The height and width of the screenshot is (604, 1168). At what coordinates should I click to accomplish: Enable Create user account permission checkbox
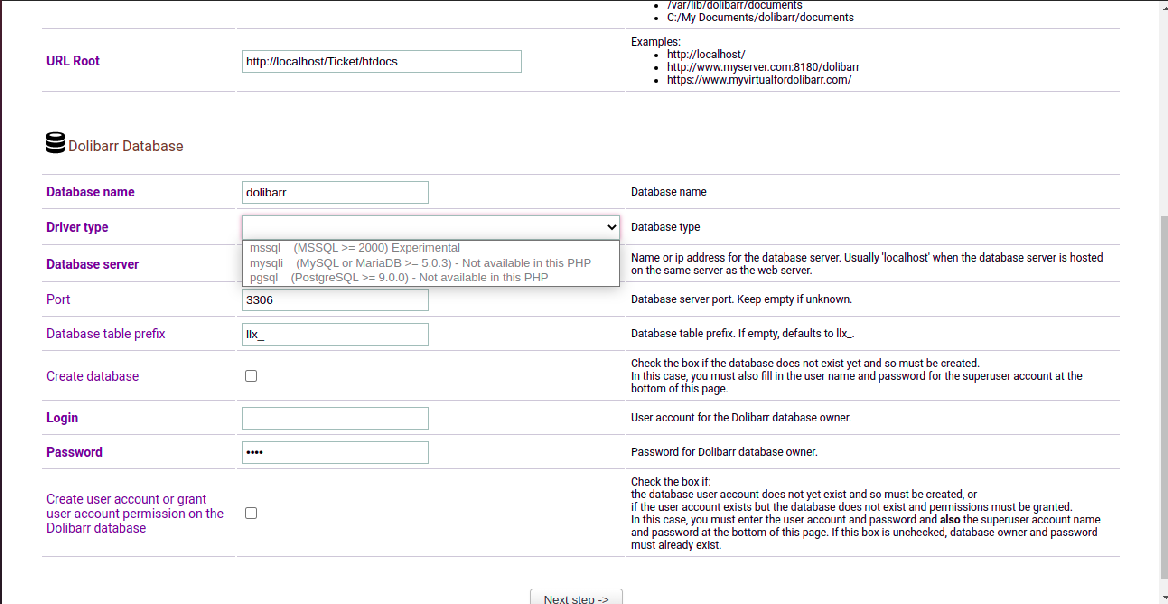(251, 513)
